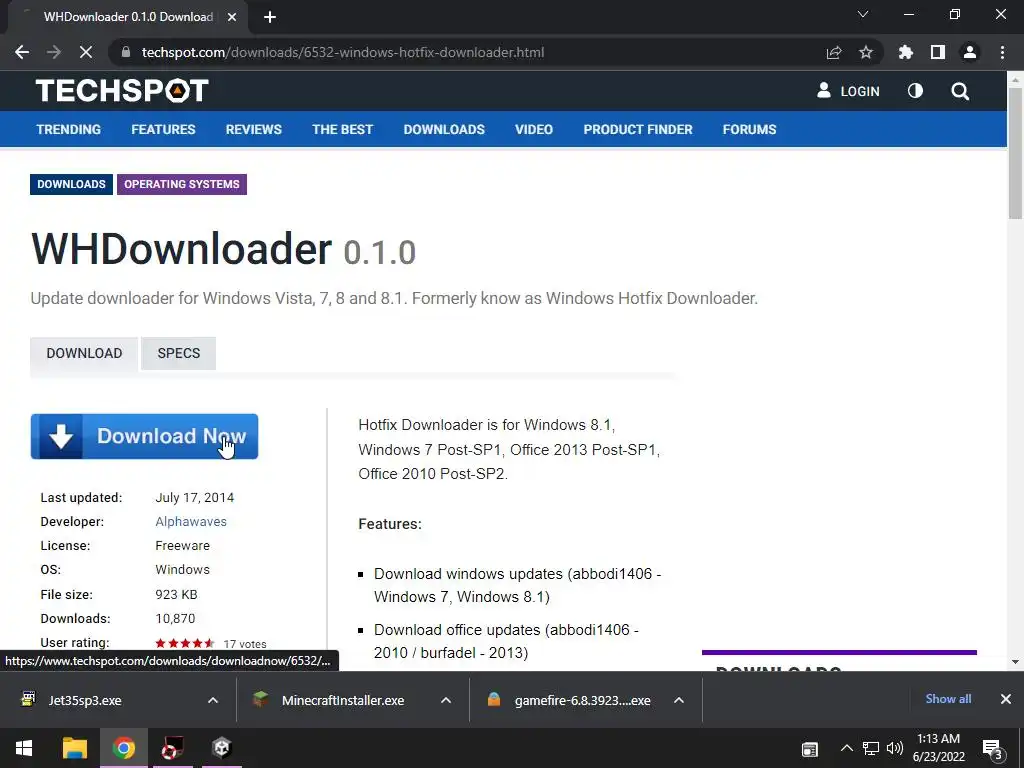1024x768 pixels.
Task: Open the Windows Start menu
Action: tap(24, 748)
